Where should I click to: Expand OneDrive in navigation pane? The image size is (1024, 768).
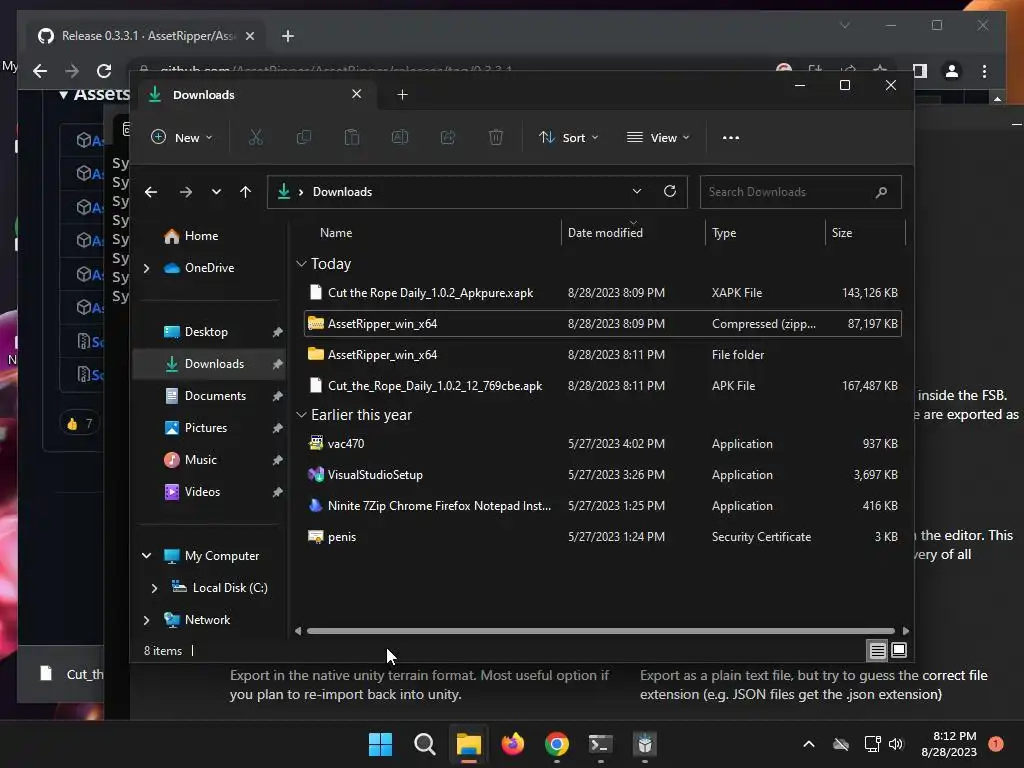pos(146,268)
